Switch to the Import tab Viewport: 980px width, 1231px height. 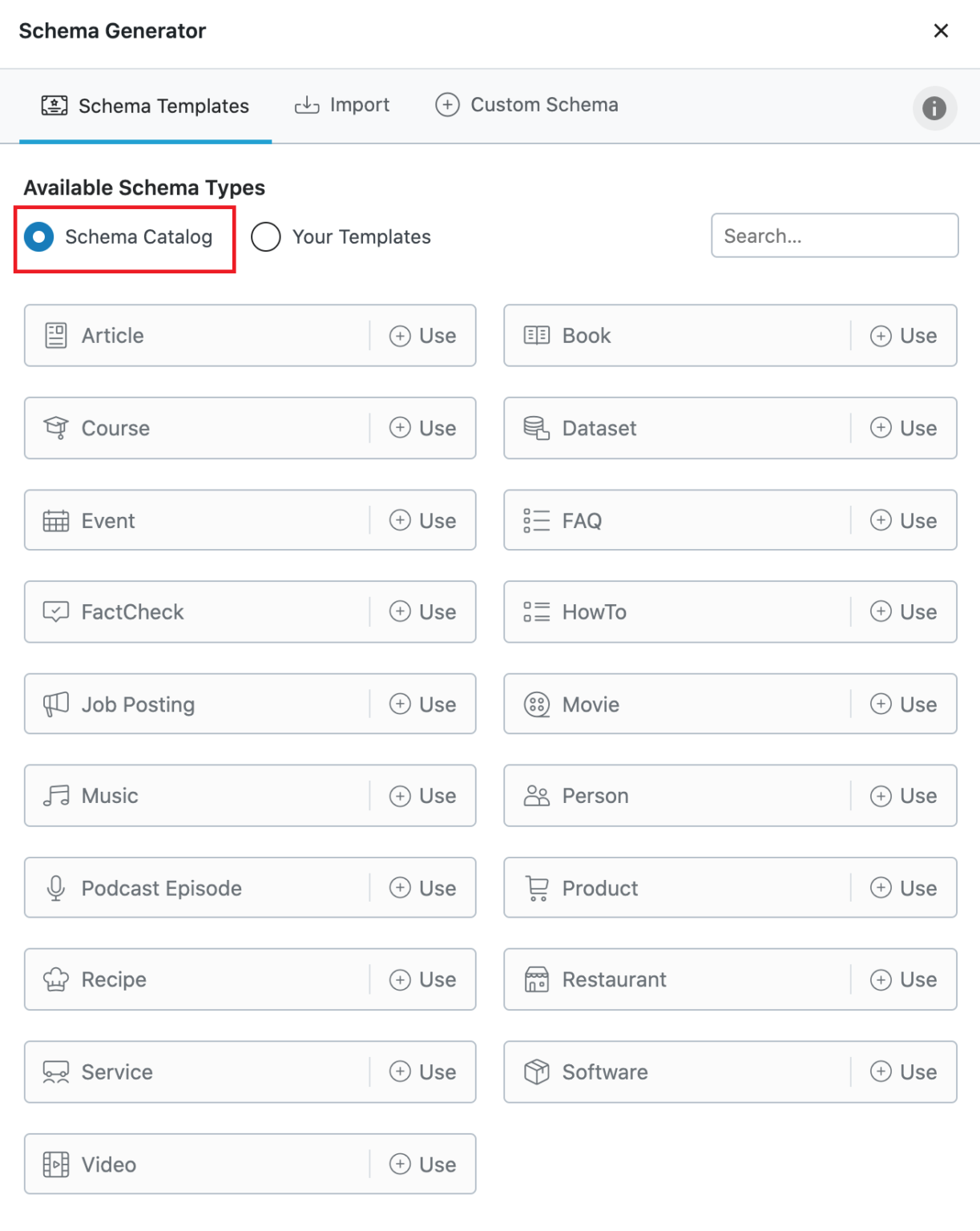(342, 105)
